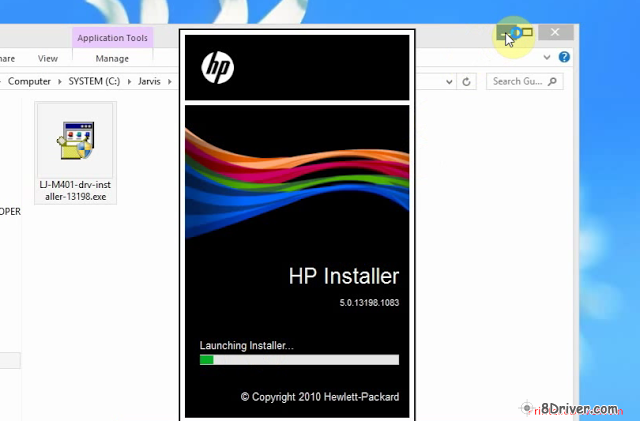Open the Application Tools ribbon tab

coord(113,38)
